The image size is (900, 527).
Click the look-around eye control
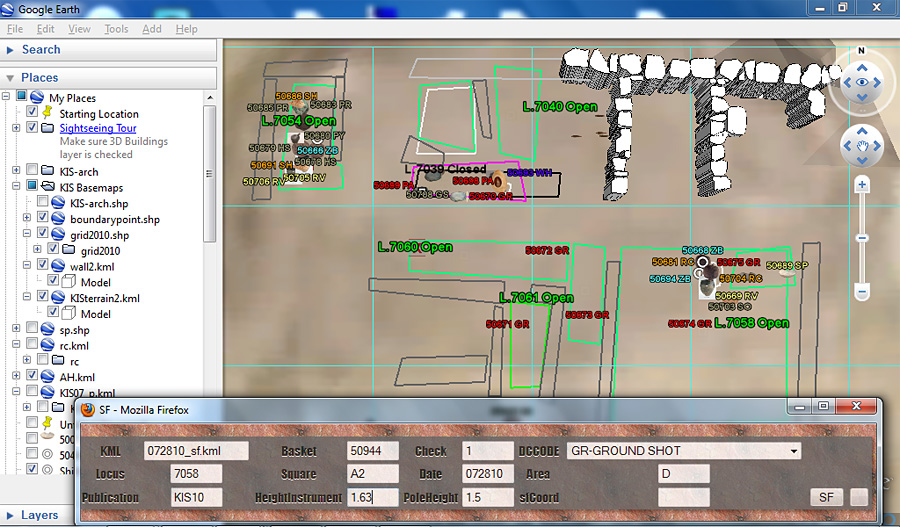click(x=862, y=83)
